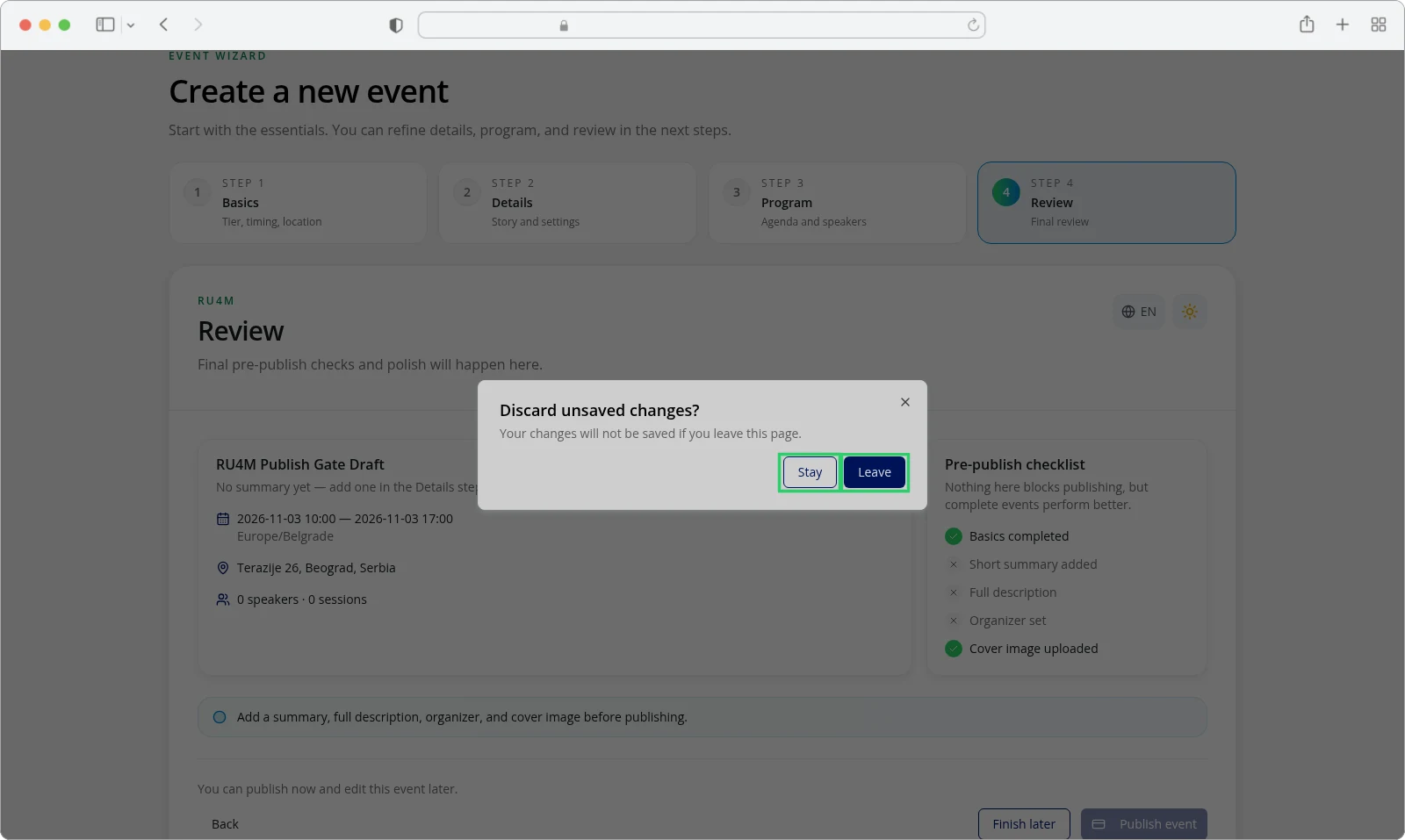Screen dimensions: 1405x840
Task: Go forward in browser history
Action: point(198,25)
